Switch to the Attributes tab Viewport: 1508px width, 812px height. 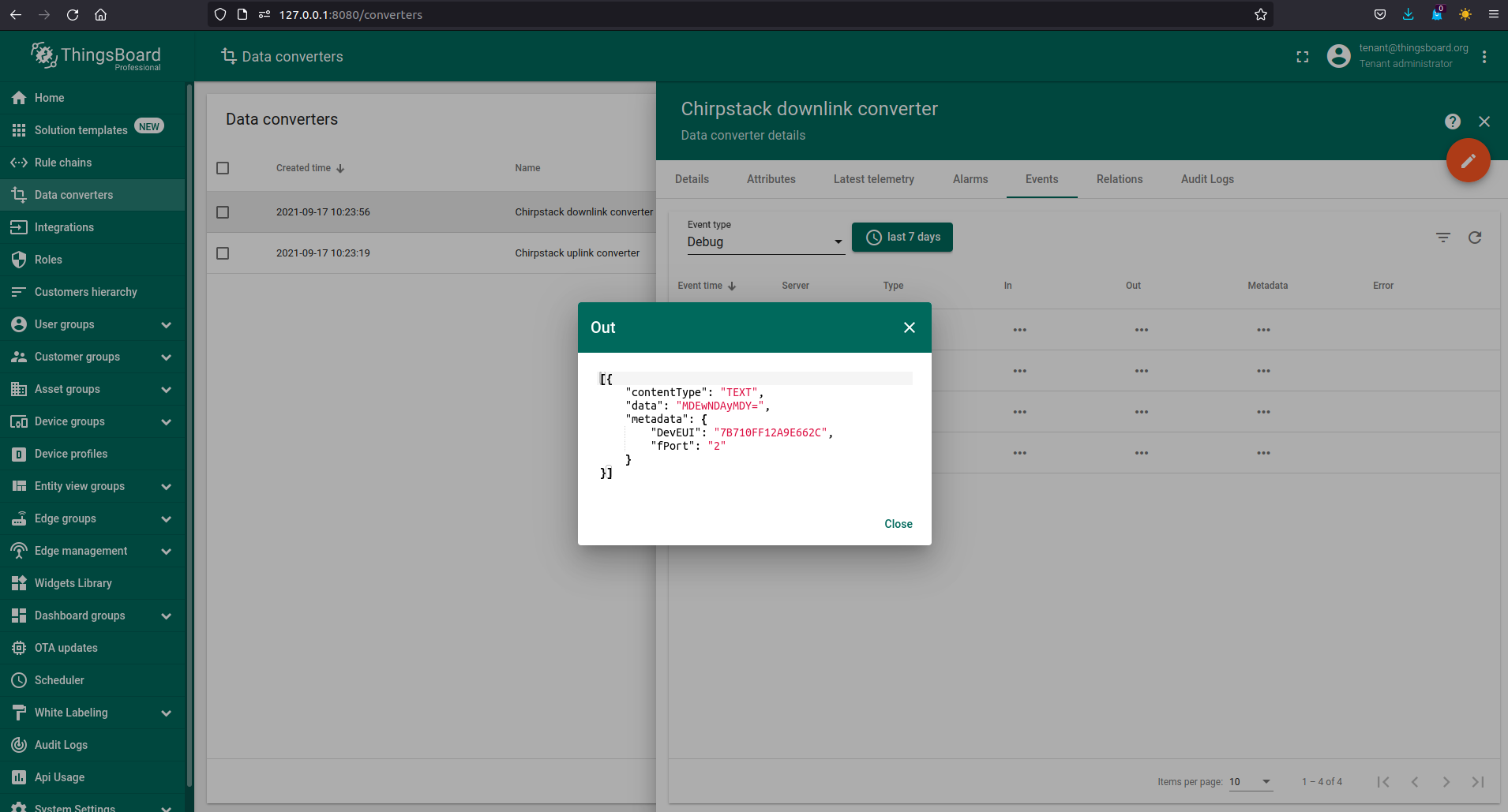click(771, 179)
